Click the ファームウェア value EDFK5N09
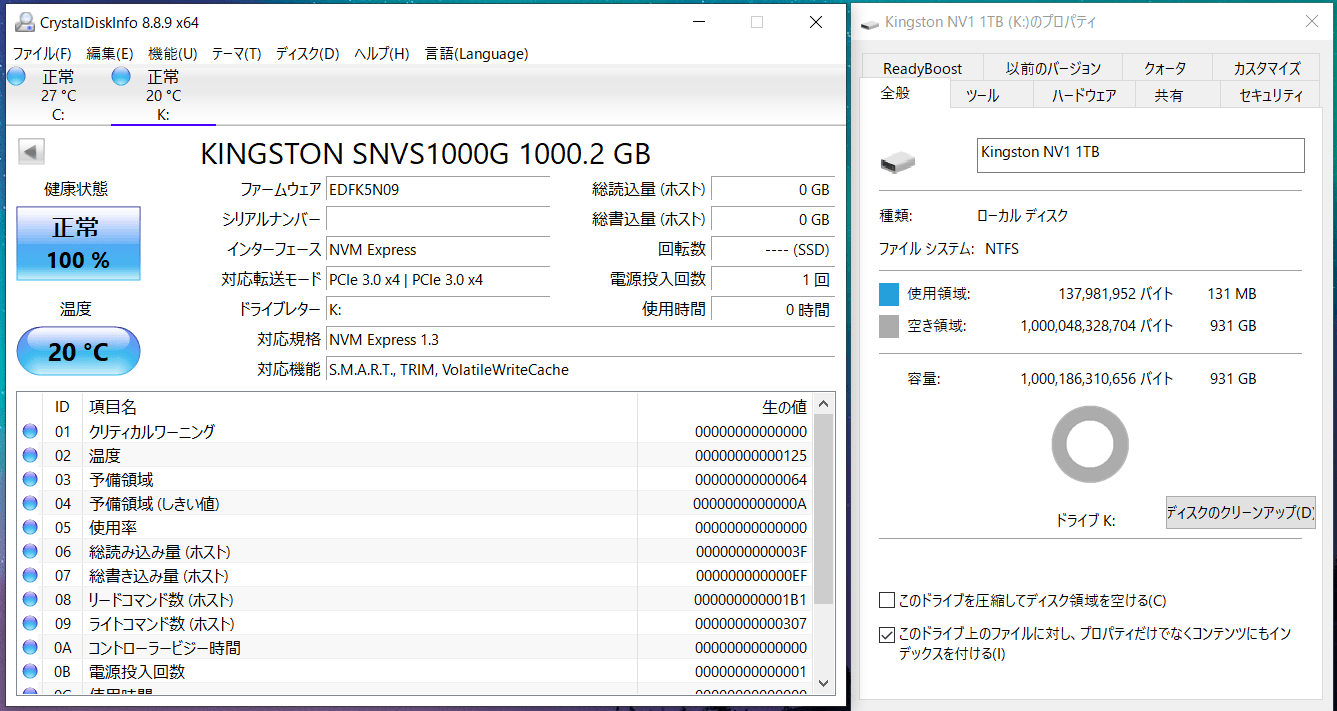The height and width of the screenshot is (711, 1337). point(438,189)
